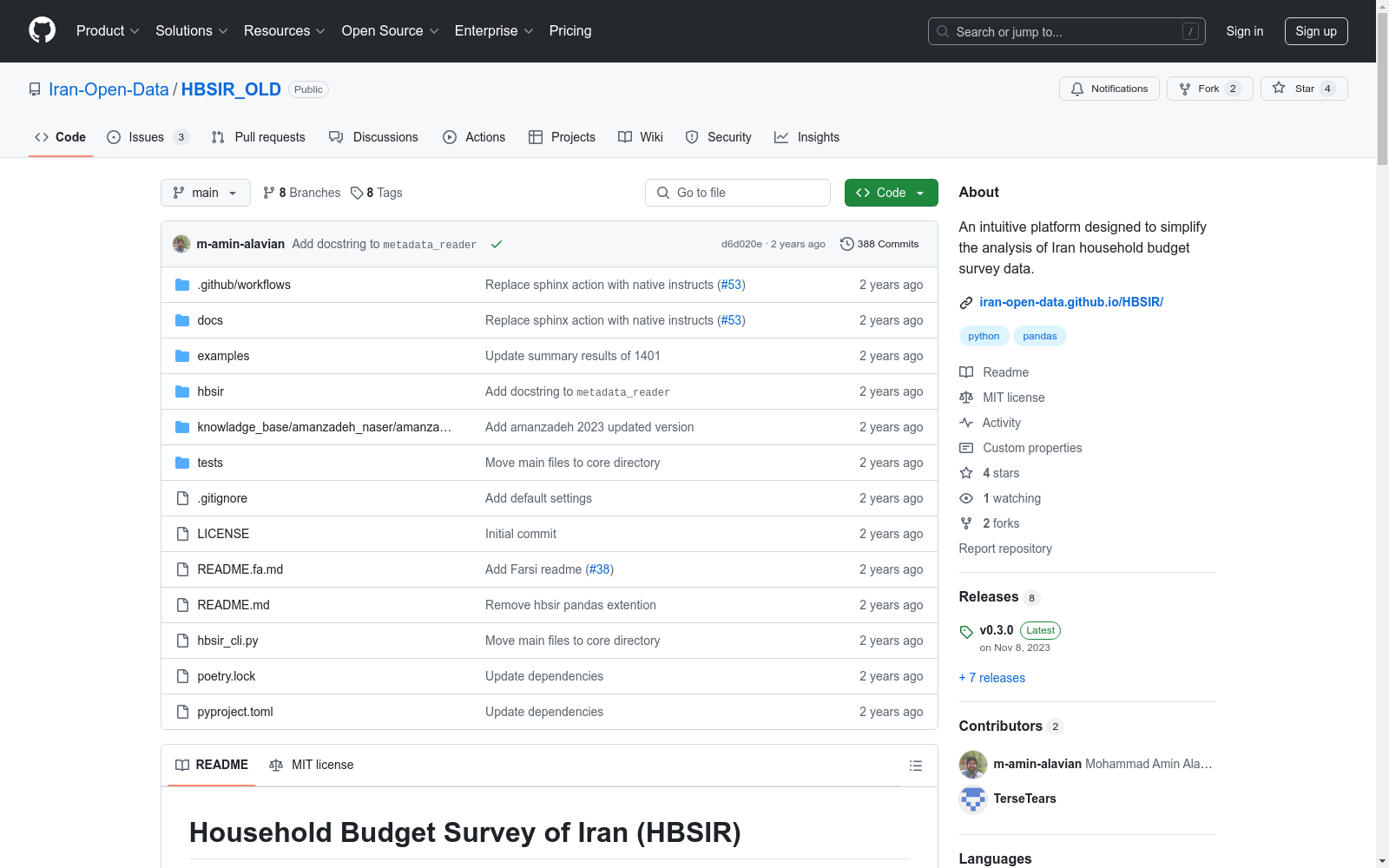
Task: Click the pandas topic tag
Action: tap(1040, 336)
